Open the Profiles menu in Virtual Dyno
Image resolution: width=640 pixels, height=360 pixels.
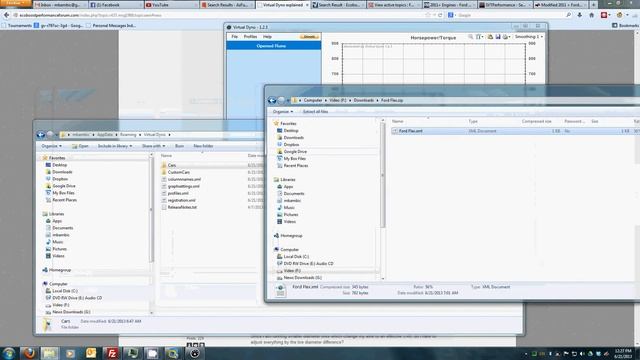point(250,37)
